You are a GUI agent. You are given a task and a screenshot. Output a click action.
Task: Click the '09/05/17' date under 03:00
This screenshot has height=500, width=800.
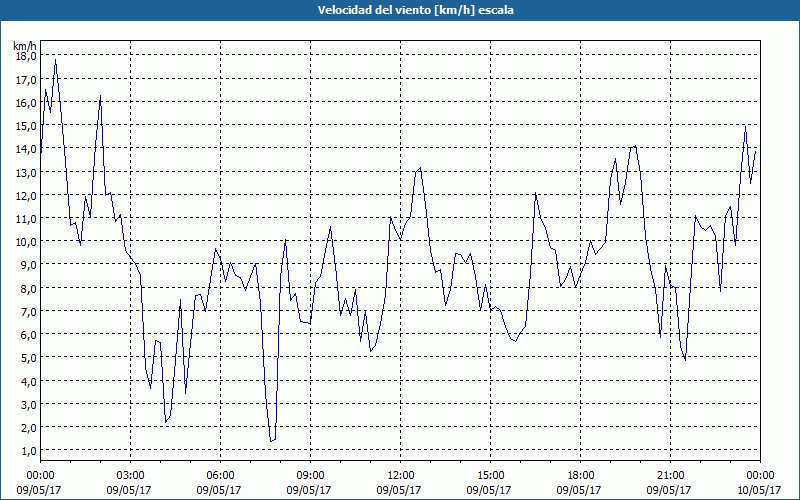tap(129, 490)
